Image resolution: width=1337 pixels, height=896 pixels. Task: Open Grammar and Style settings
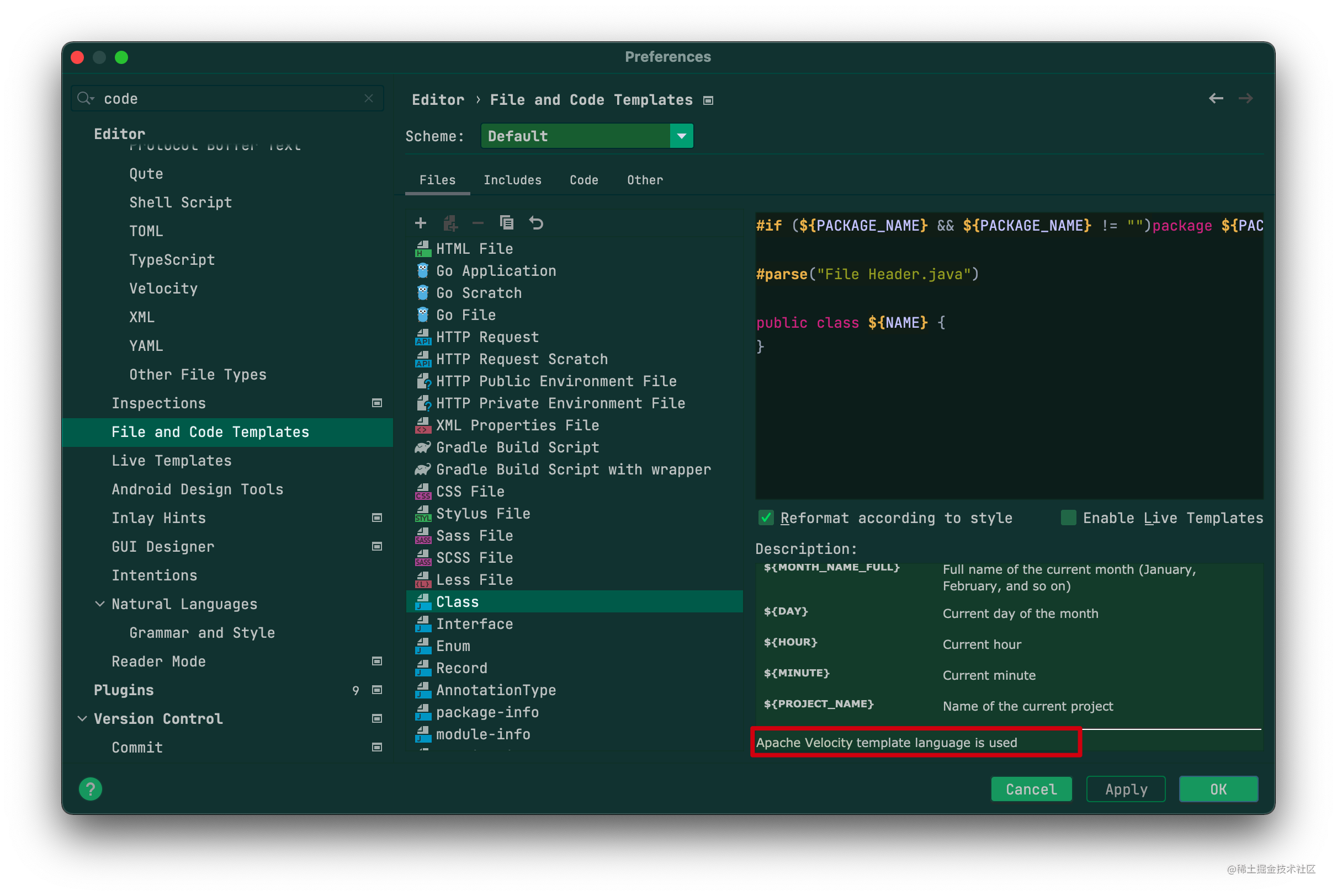click(203, 633)
